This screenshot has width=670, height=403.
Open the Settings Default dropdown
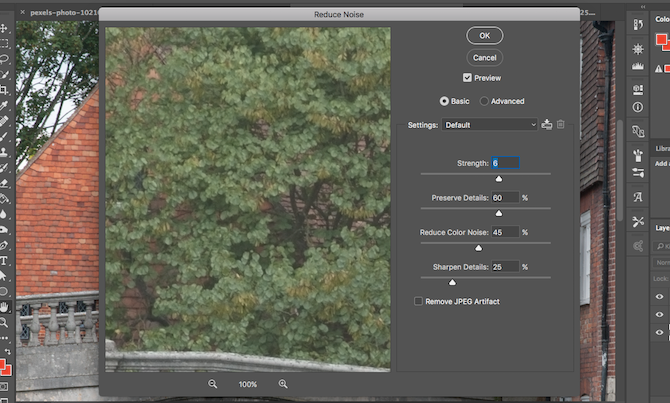490,125
